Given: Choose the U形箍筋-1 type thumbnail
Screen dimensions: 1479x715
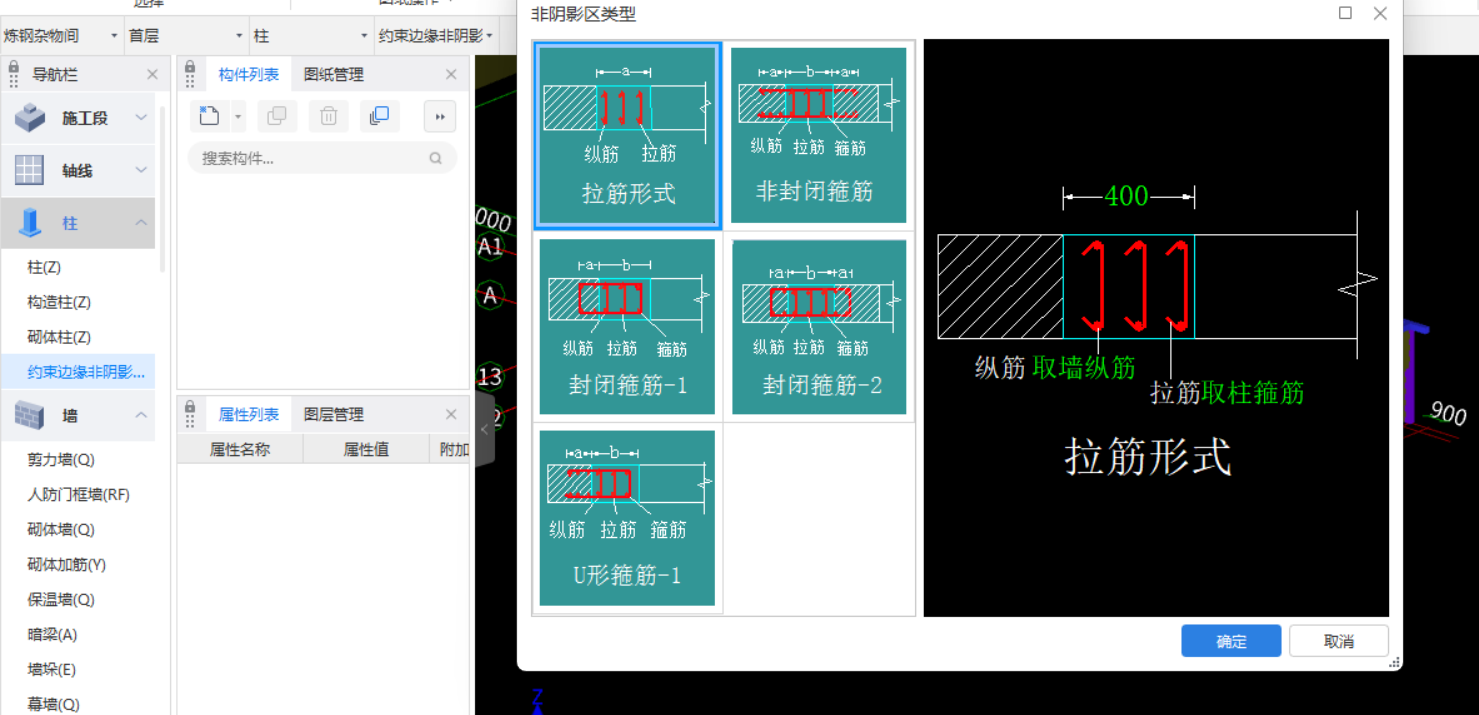Looking at the screenshot, I should click(627, 518).
